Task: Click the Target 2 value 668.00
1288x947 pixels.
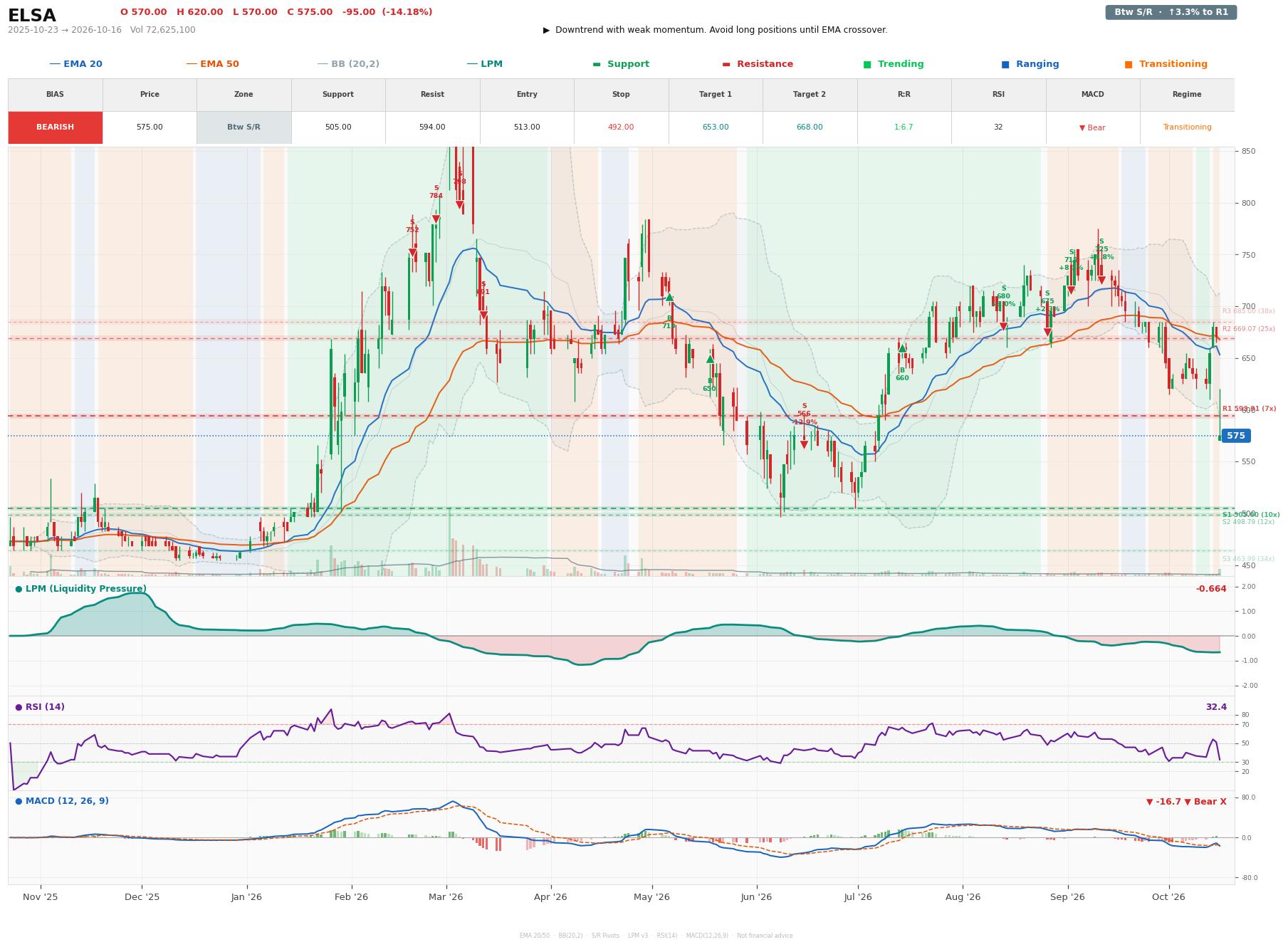Action: pos(810,127)
